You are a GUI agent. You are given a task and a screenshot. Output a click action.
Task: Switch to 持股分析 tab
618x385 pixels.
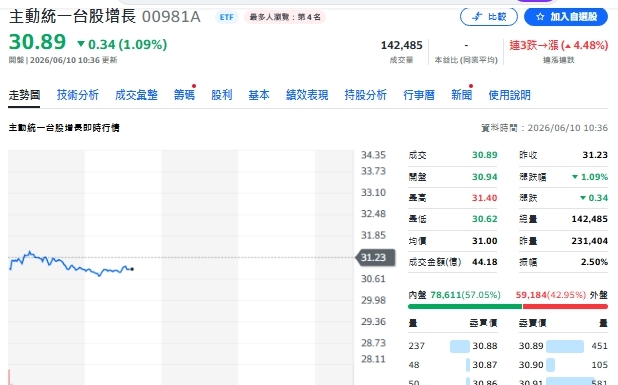(x=365, y=95)
